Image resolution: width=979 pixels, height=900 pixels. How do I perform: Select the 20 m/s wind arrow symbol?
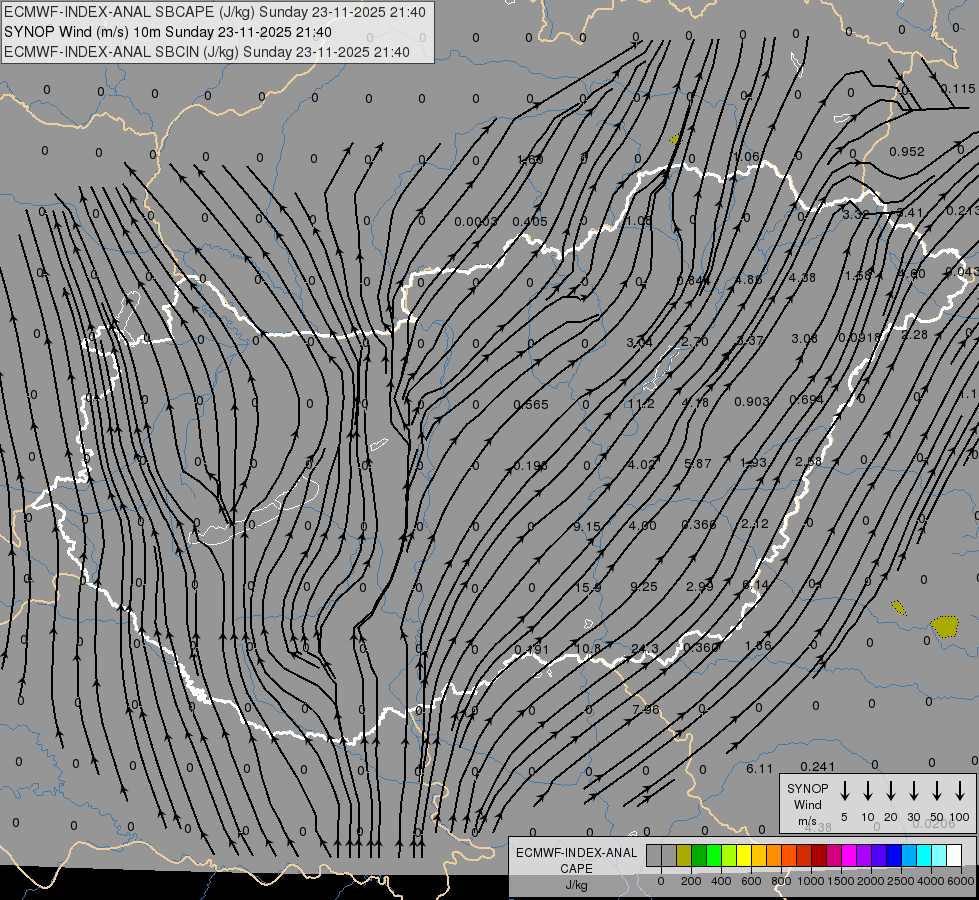pos(890,791)
